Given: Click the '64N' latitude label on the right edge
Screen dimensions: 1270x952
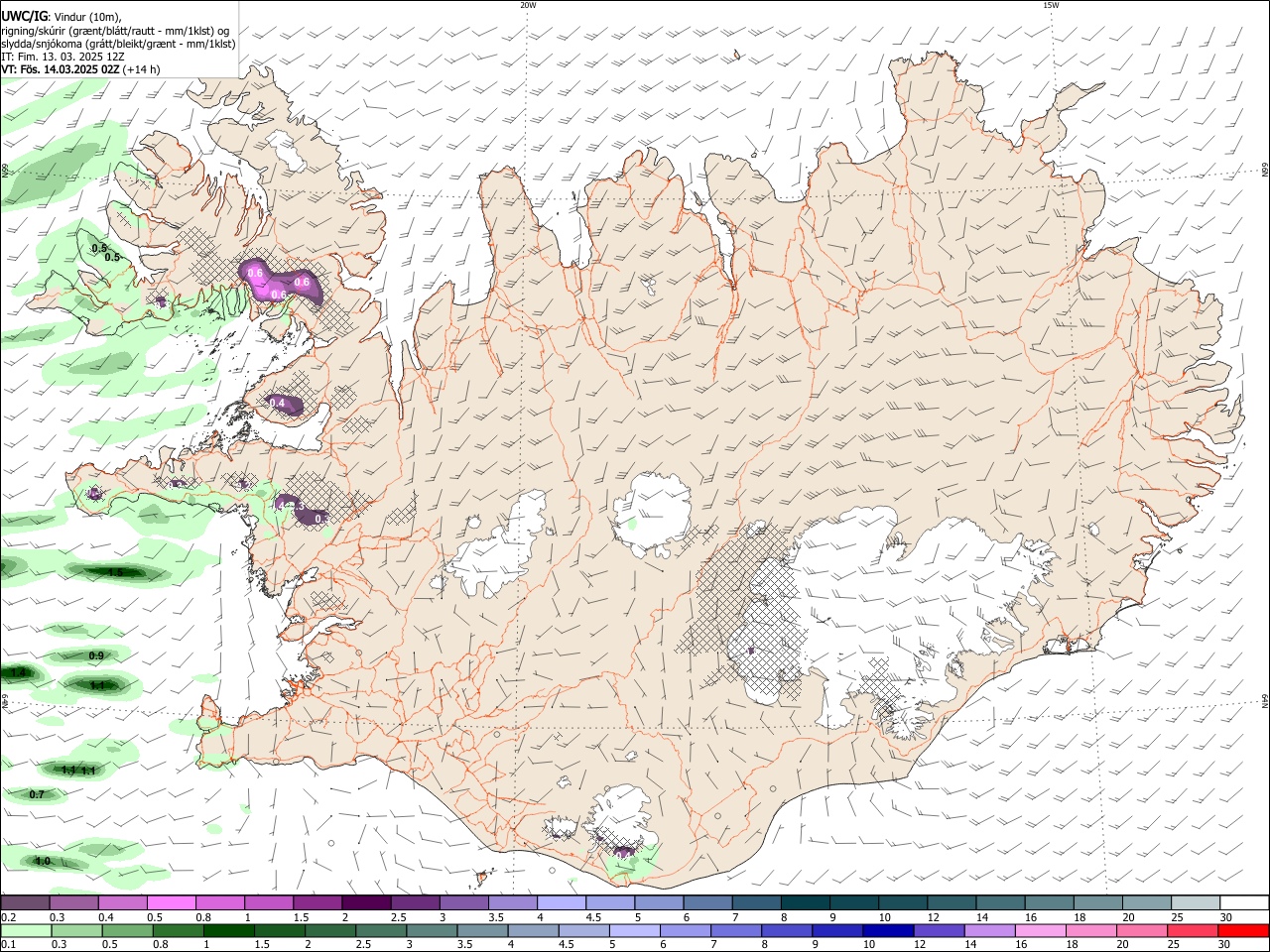Looking at the screenshot, I should click(x=1265, y=701).
